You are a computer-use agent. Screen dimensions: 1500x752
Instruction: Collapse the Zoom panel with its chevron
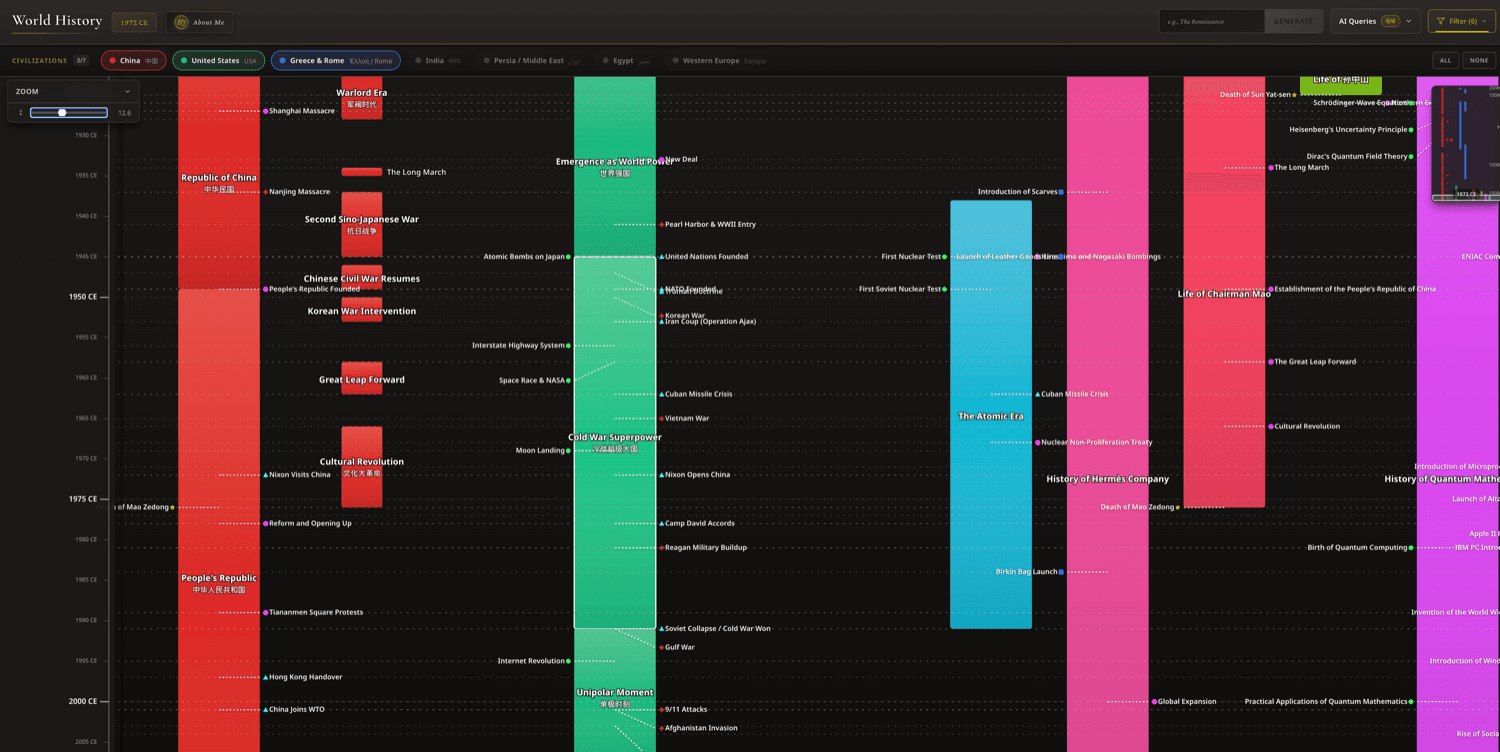[x=127, y=91]
